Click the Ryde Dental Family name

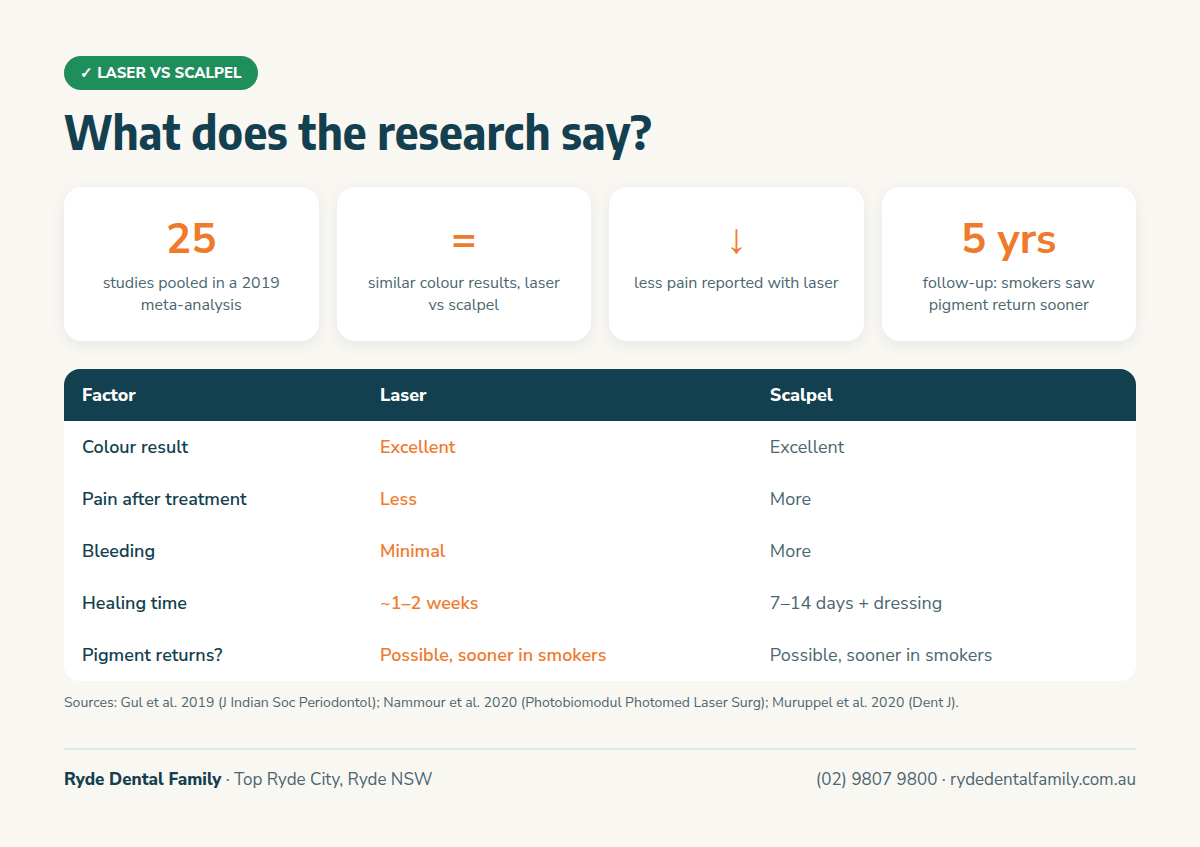[x=143, y=779]
